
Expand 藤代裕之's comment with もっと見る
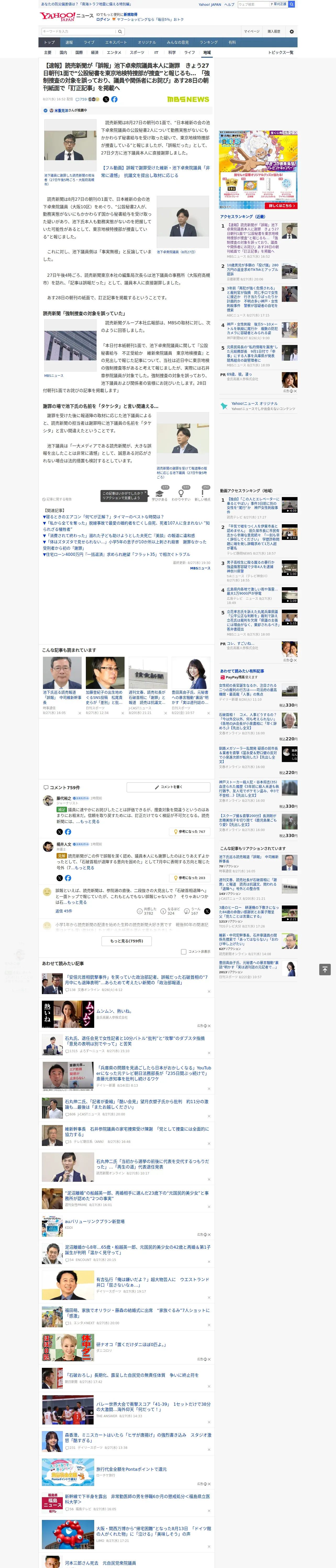click(90, 822)
